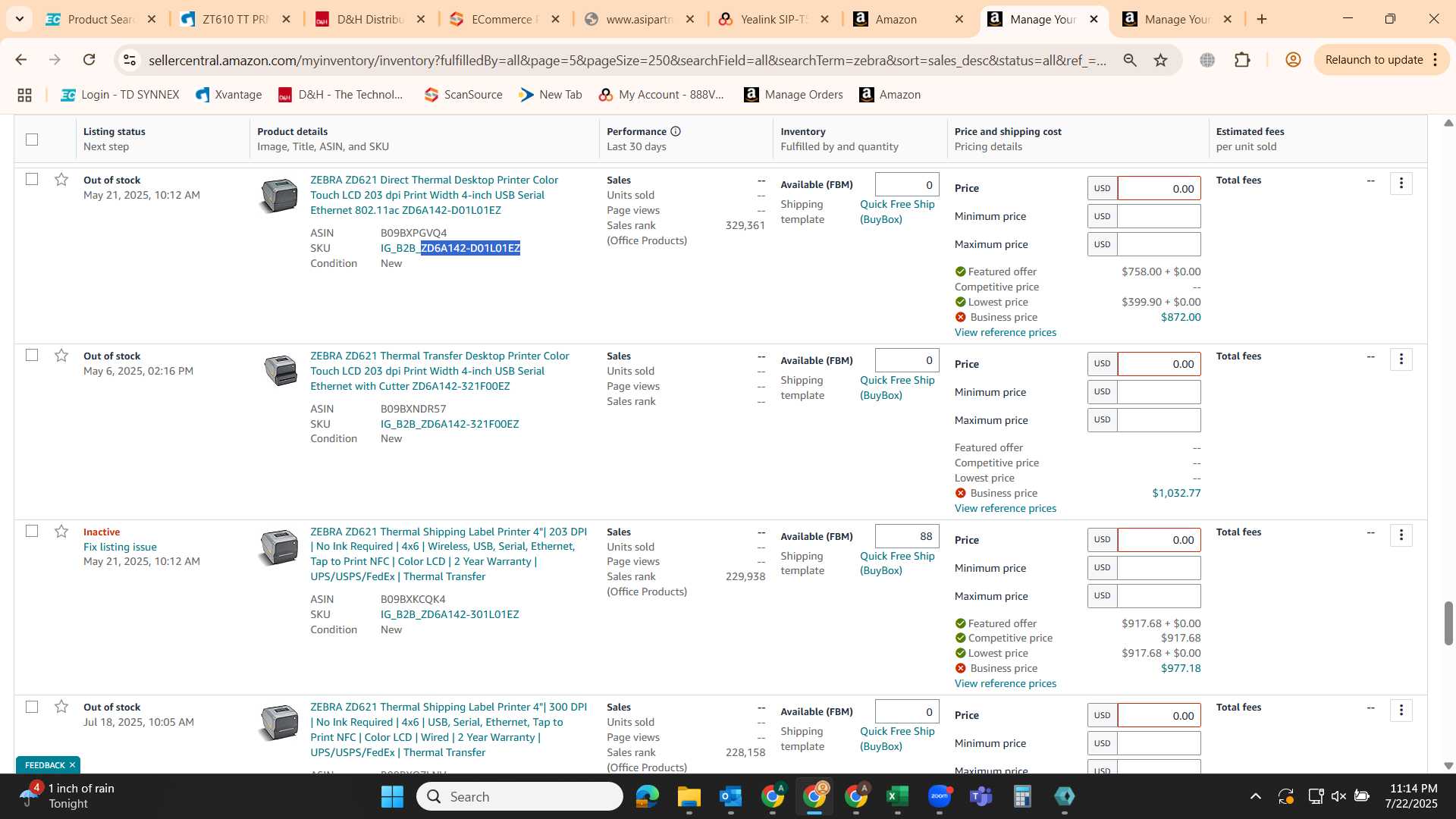This screenshot has width=1456, height=819.
Task: Open the apps grid in bookmarks bar
Action: point(24,95)
